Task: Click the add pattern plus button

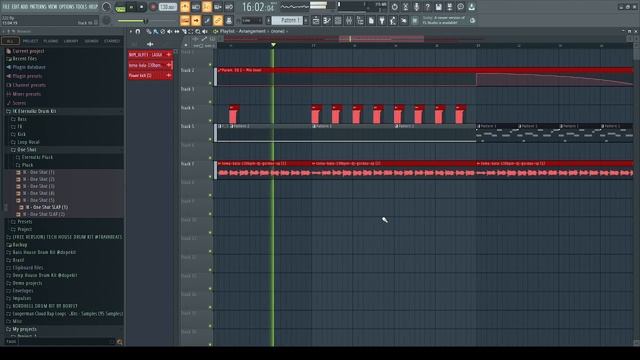Action: pyautogui.click(x=306, y=20)
